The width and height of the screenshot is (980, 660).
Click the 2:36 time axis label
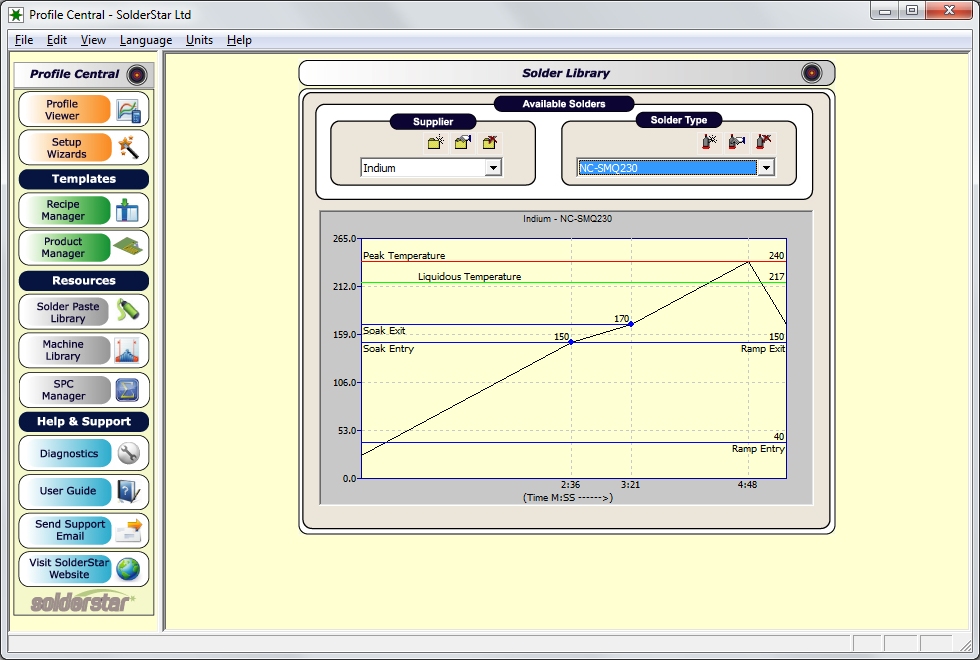tap(570, 484)
